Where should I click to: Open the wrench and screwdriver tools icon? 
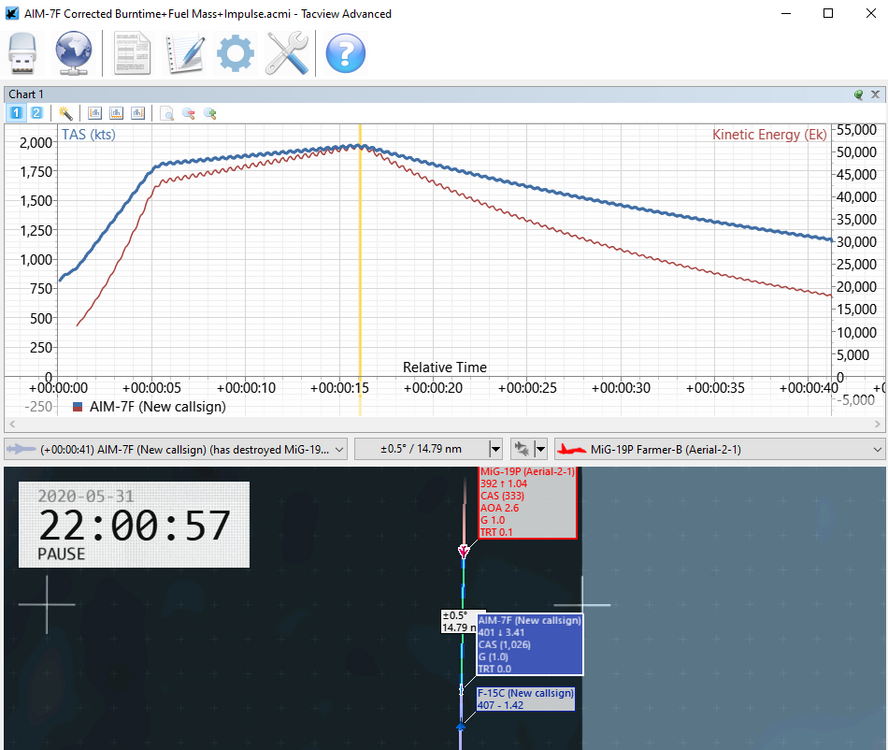pos(287,53)
